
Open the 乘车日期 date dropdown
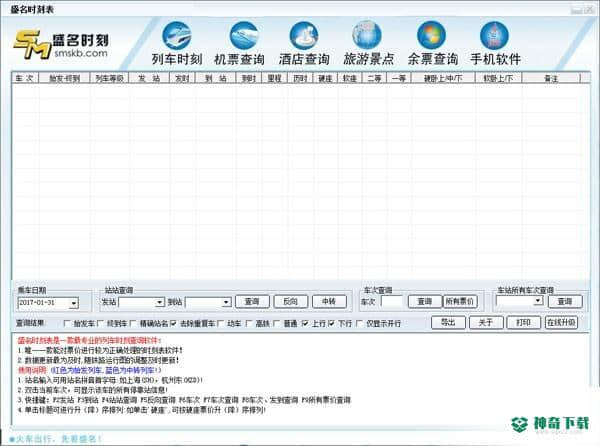(73, 303)
